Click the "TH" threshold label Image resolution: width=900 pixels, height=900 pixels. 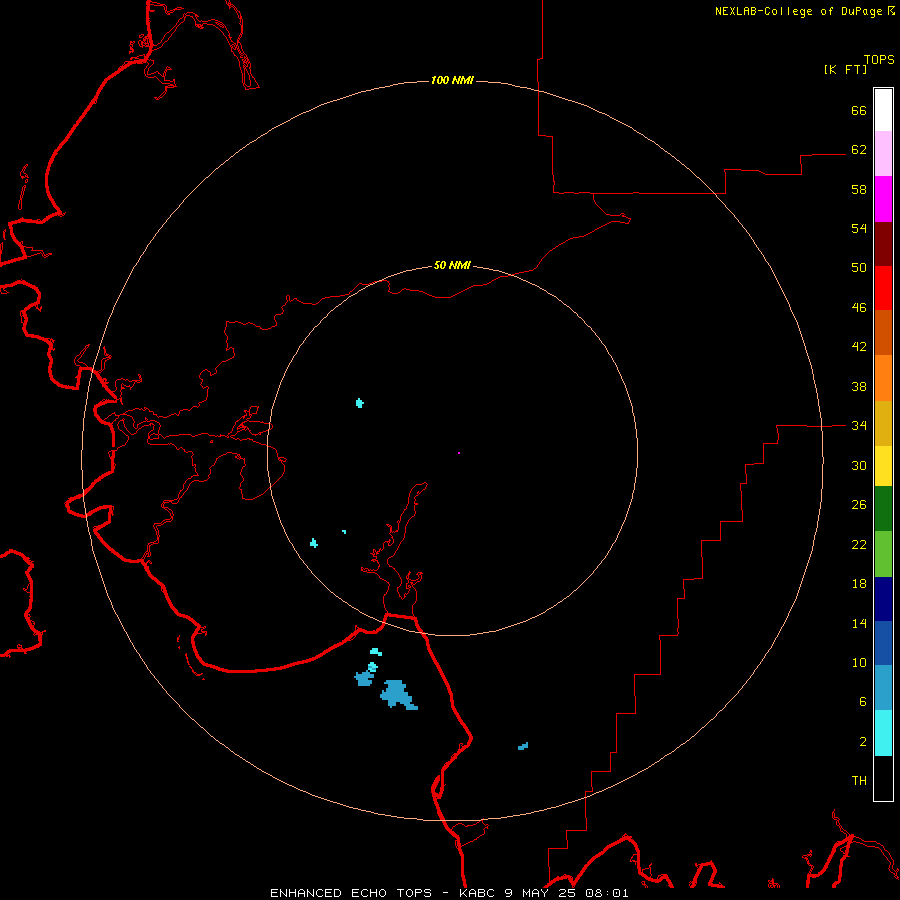(859, 781)
